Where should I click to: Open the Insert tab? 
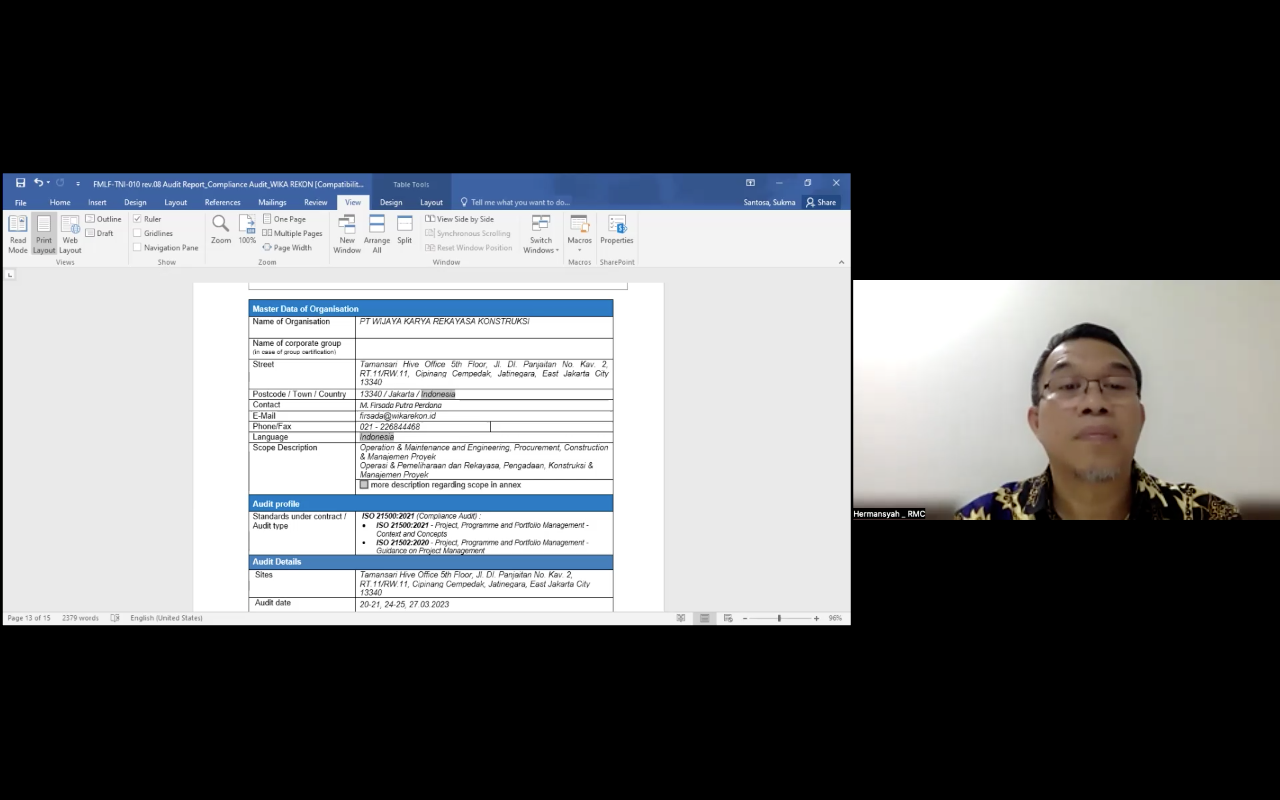click(97, 202)
